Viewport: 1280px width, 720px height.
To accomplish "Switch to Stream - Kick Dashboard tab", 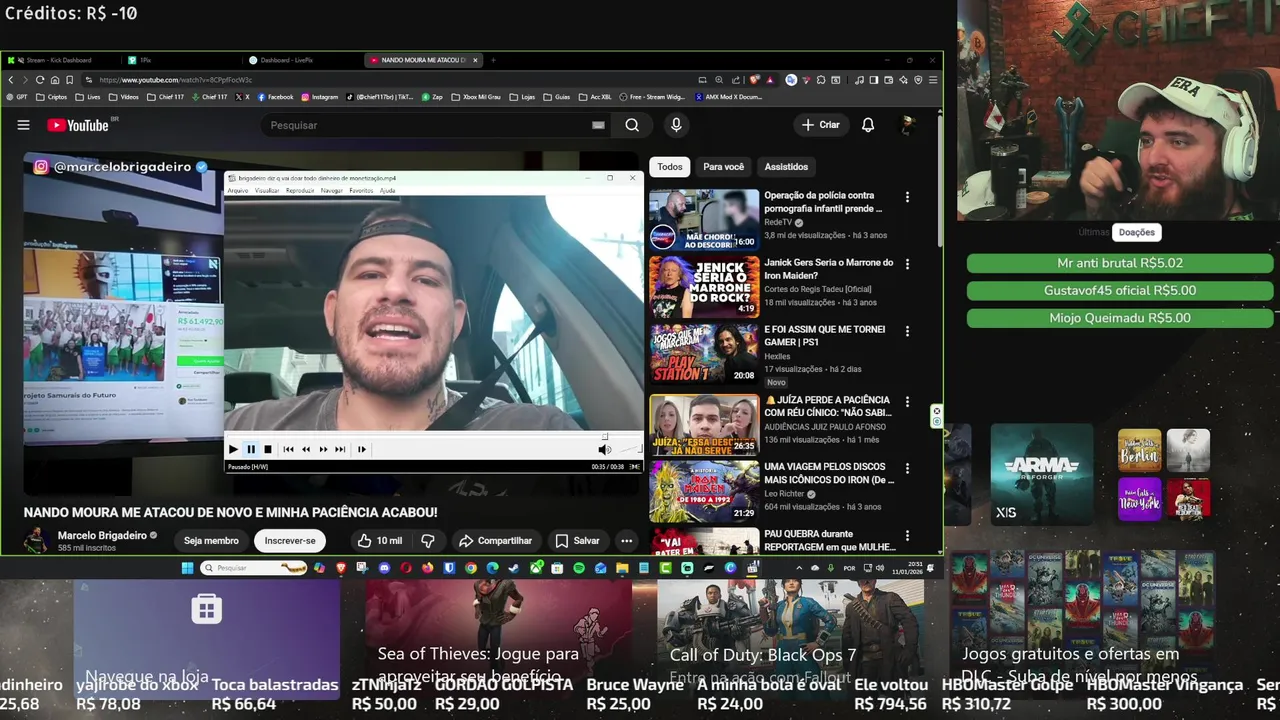I will (58, 60).
